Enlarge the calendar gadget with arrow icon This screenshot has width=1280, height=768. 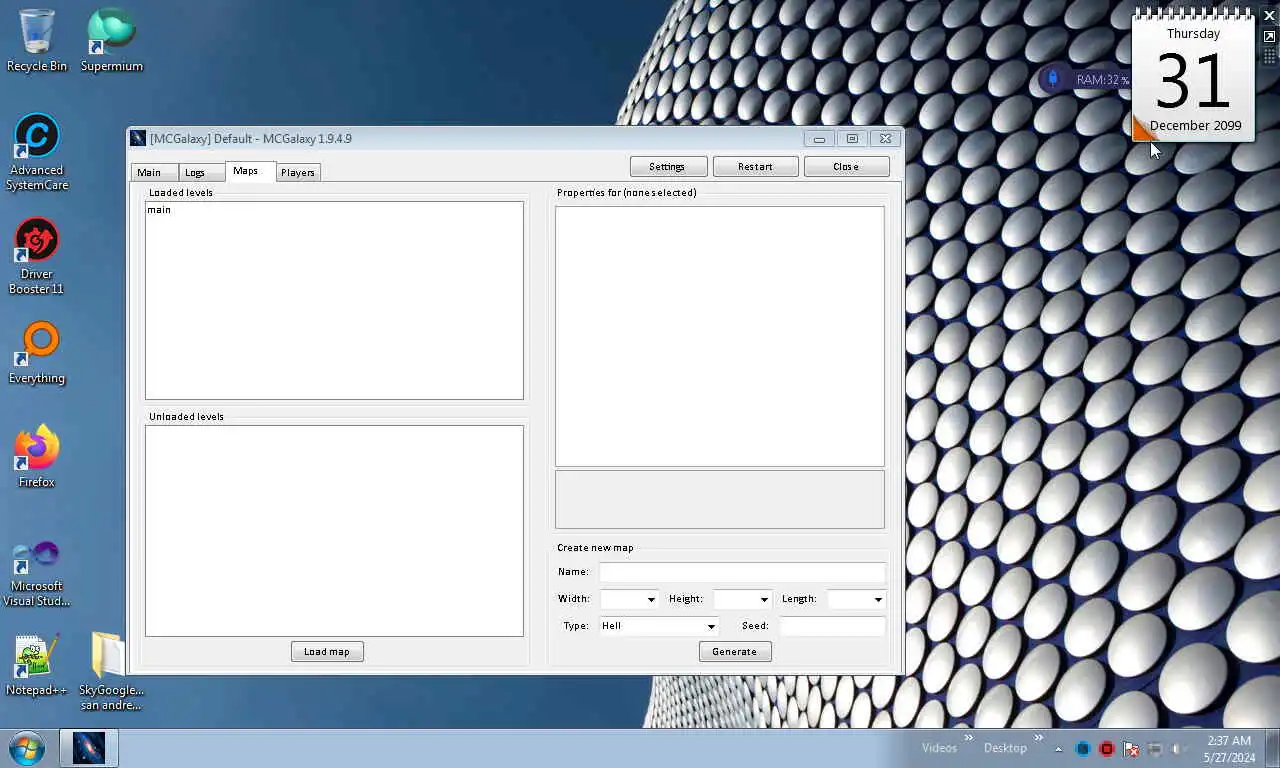tap(1269, 37)
